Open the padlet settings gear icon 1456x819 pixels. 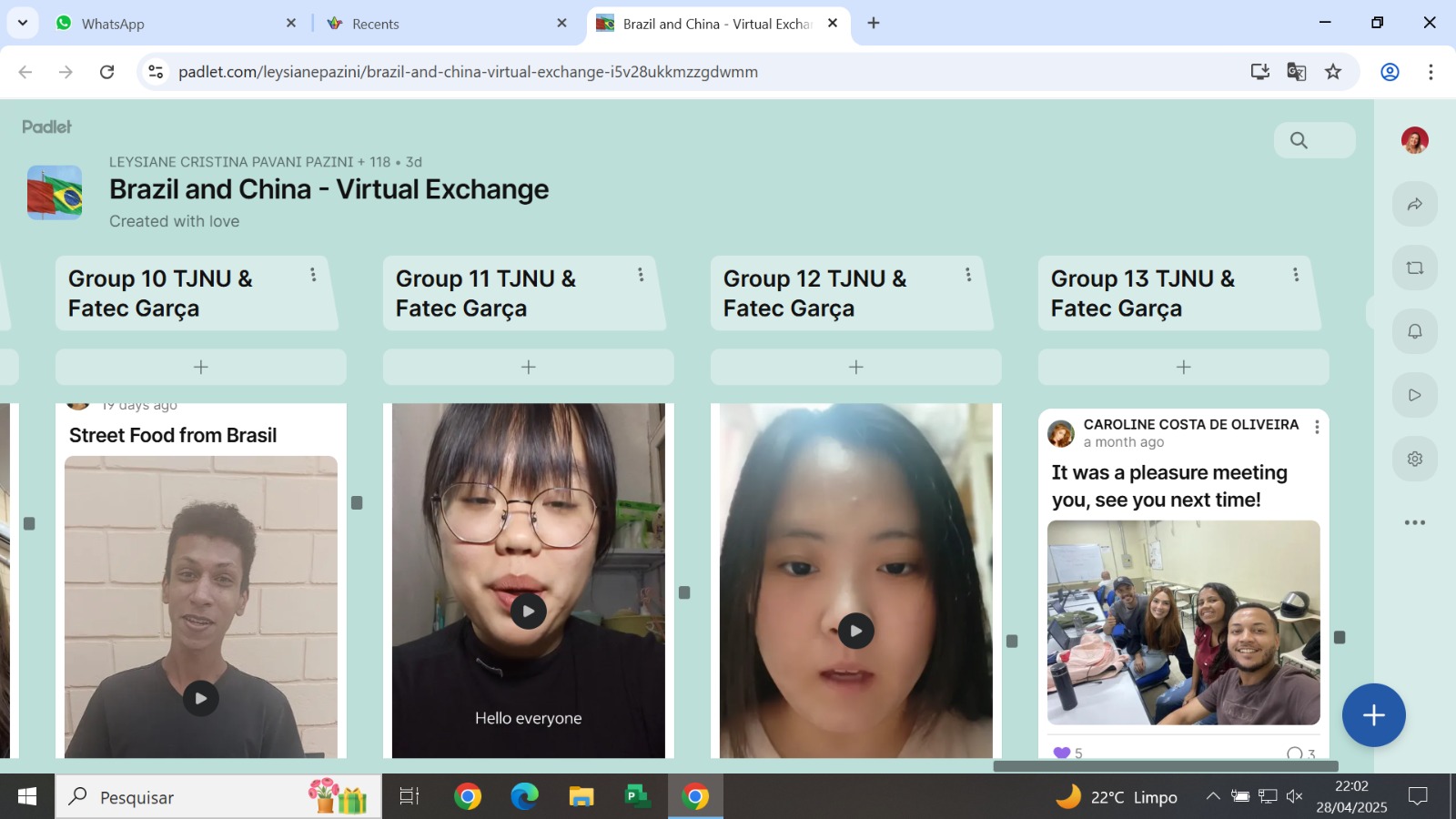click(x=1414, y=459)
